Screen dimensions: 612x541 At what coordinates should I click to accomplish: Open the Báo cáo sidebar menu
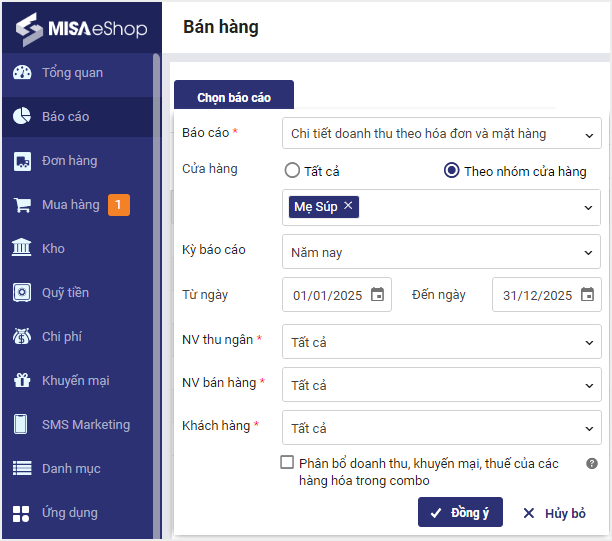pos(65,117)
